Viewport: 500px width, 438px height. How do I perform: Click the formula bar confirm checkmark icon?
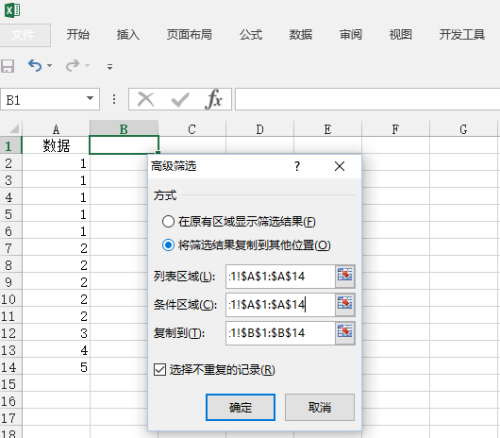click(180, 99)
